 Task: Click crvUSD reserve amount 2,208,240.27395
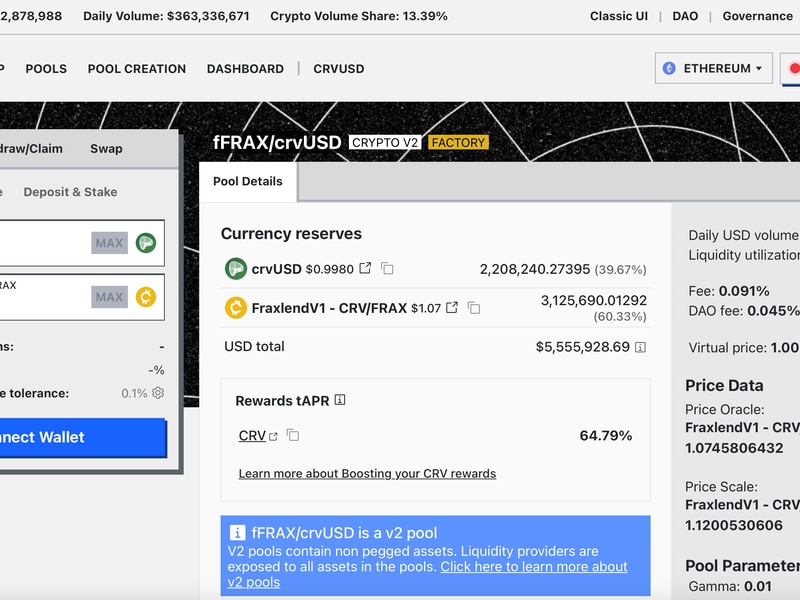pos(535,269)
